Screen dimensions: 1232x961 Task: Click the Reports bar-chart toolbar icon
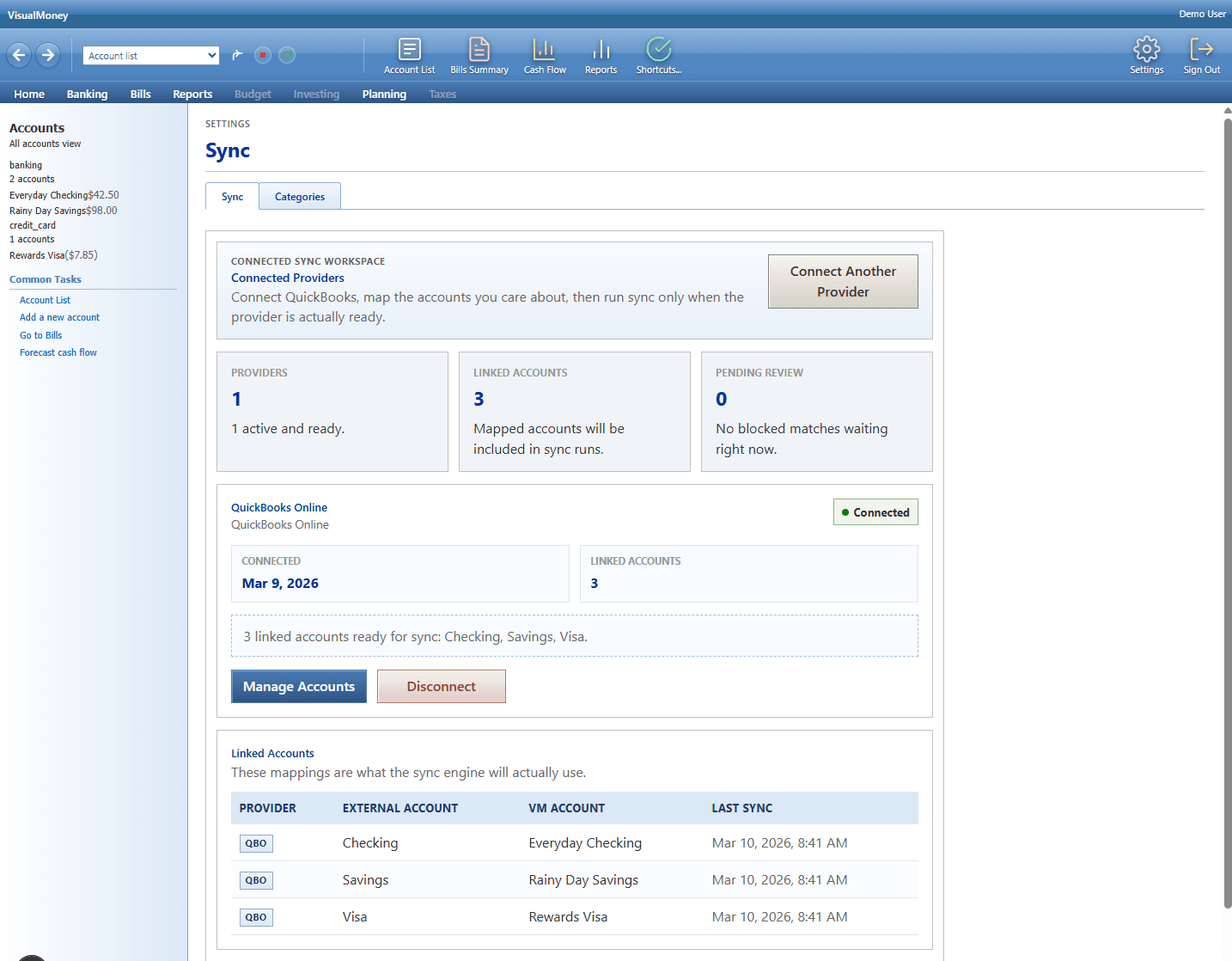click(x=601, y=54)
